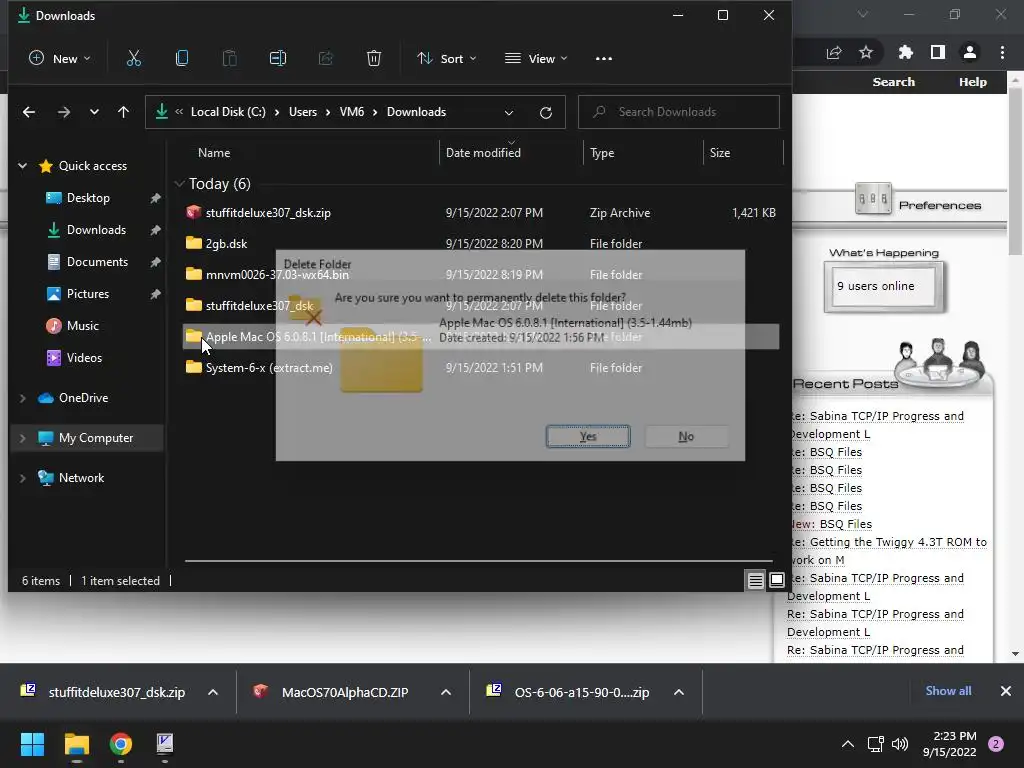This screenshot has height=768, width=1024.
Task: Click the Help menu on webpage
Action: point(972,82)
